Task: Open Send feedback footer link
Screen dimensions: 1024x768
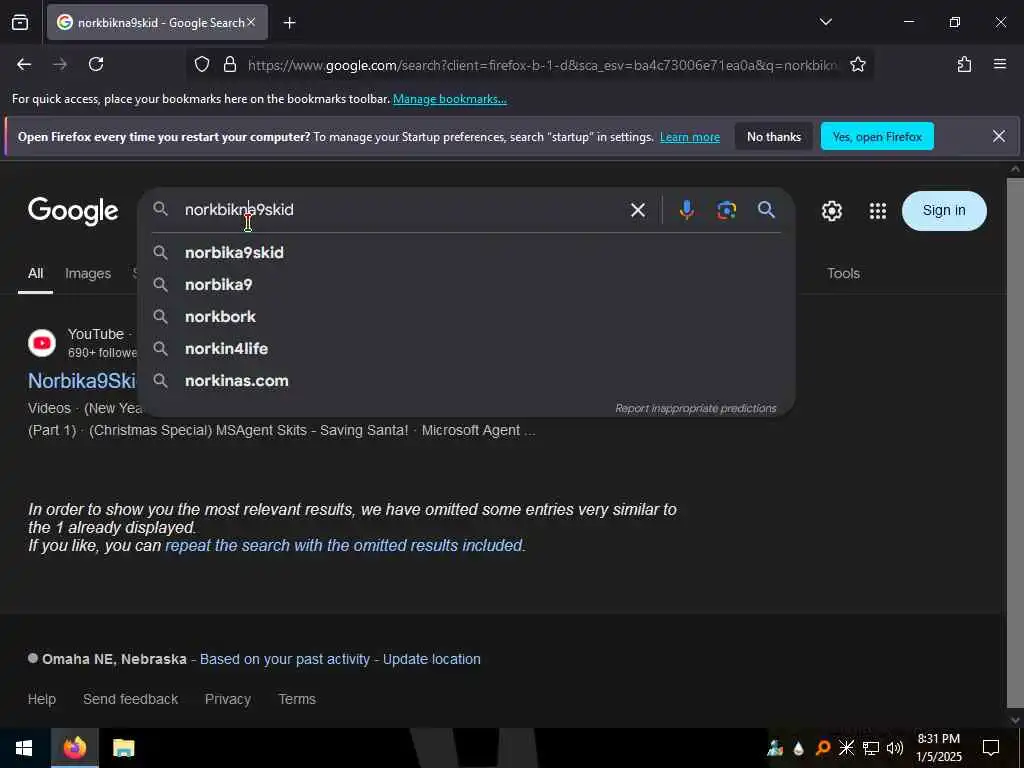Action: (x=131, y=699)
